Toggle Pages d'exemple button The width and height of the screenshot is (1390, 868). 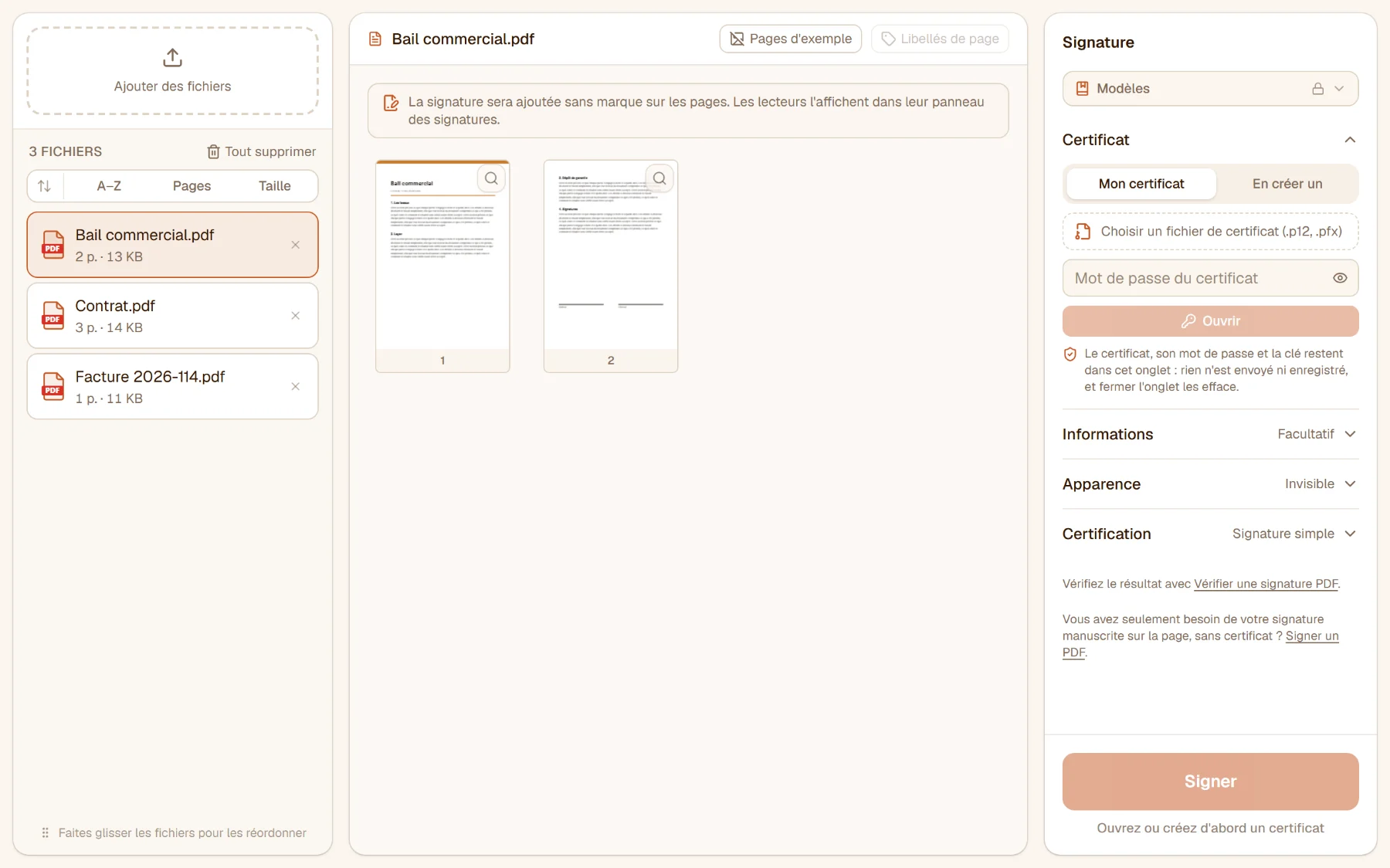click(x=790, y=39)
